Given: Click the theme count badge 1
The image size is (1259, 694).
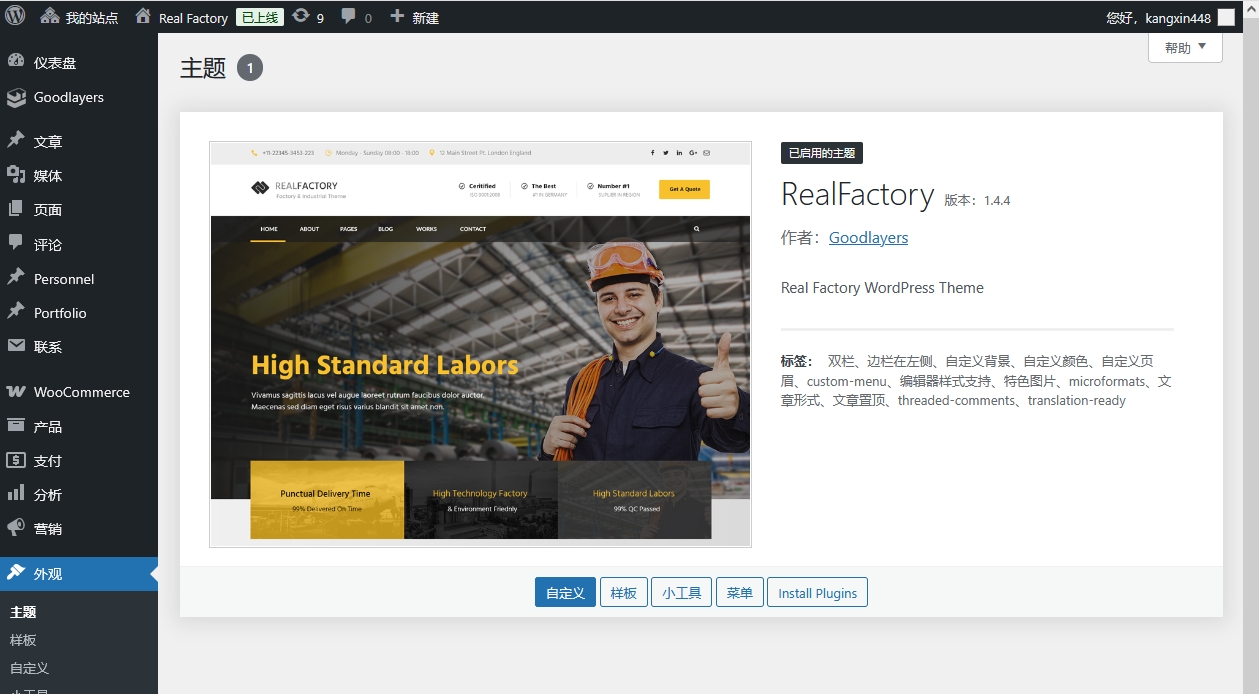Looking at the screenshot, I should coord(250,68).
